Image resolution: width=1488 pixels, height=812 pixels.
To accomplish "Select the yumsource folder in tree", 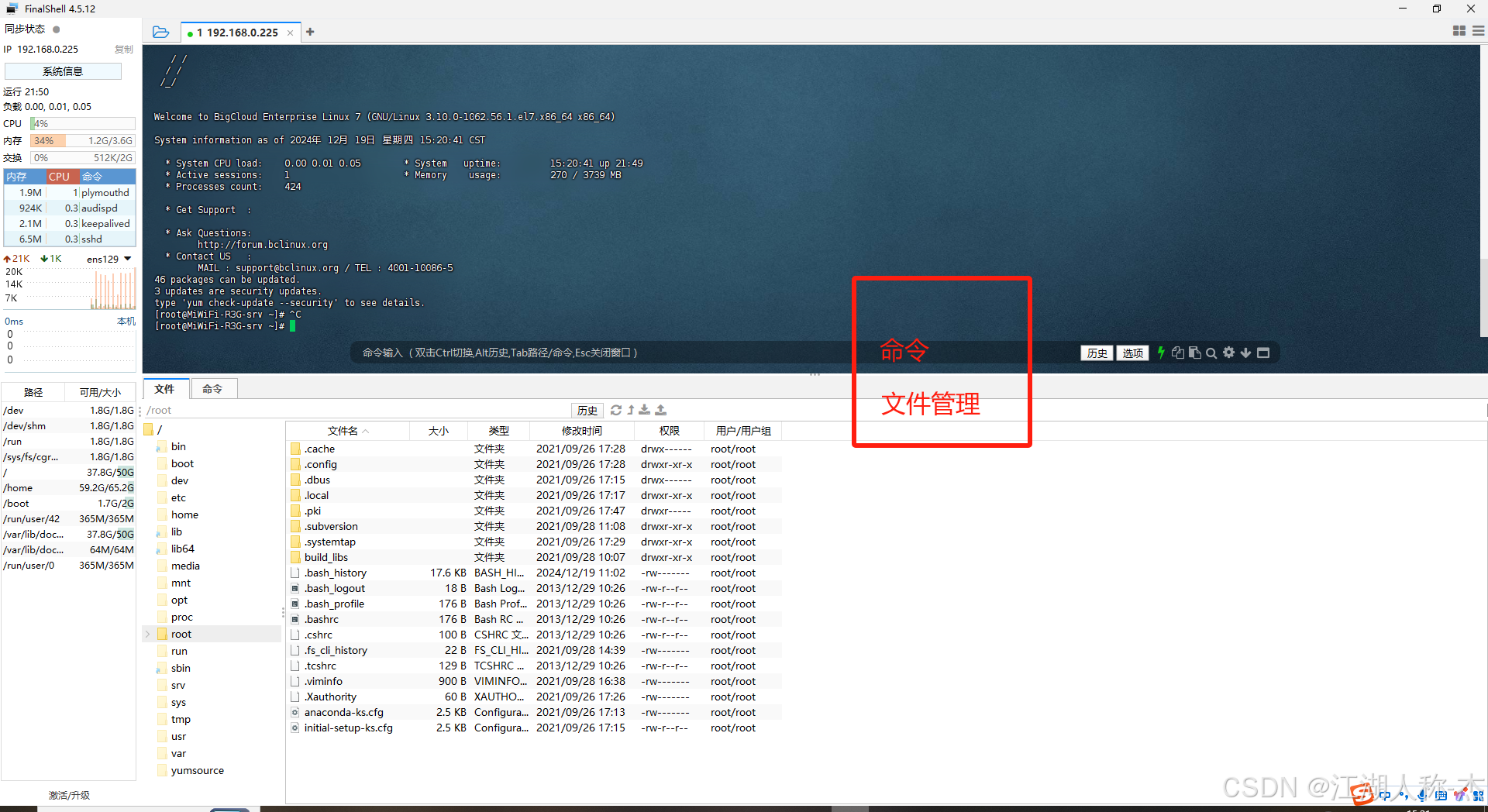I will (x=197, y=770).
